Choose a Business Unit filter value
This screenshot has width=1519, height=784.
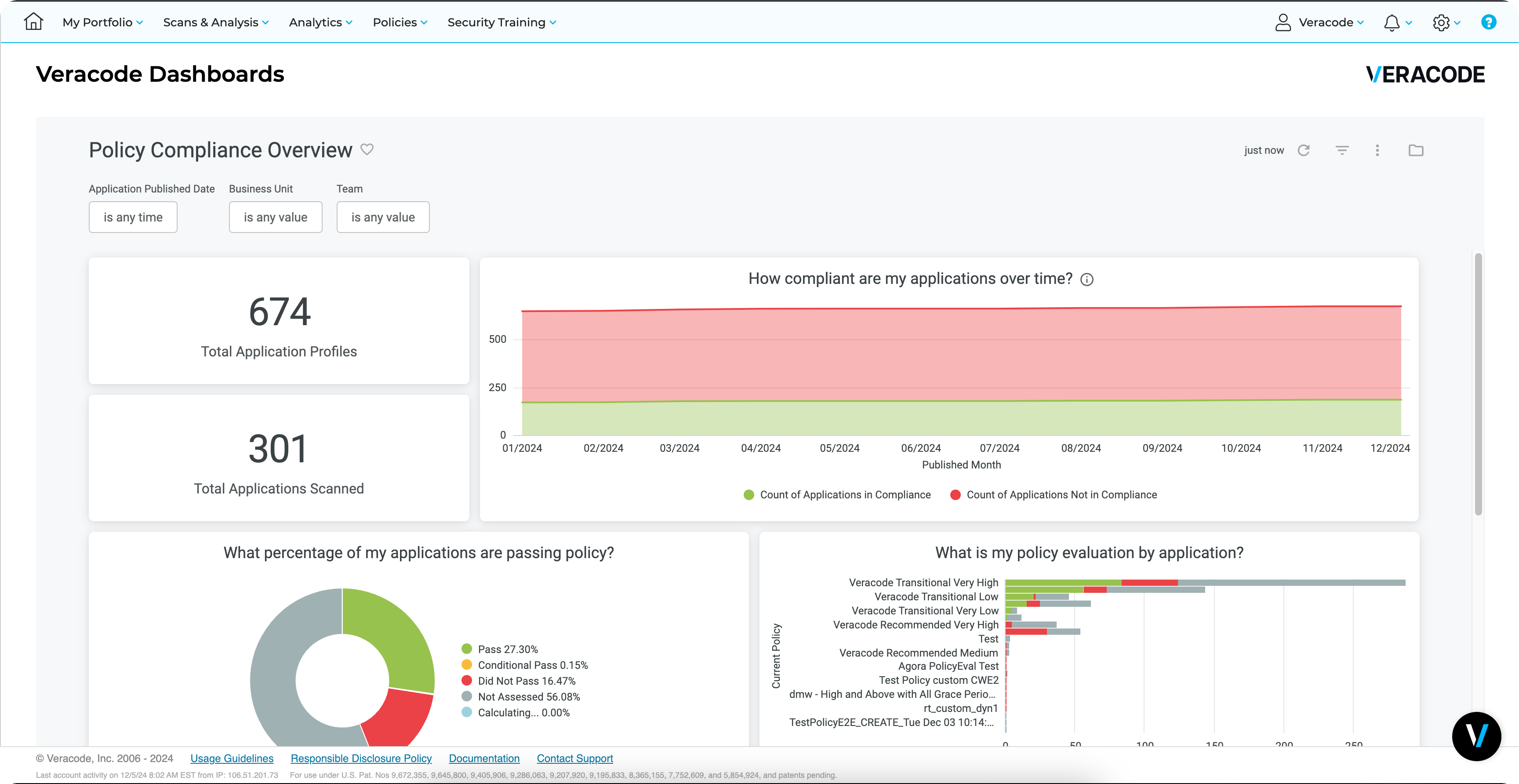[x=276, y=218]
